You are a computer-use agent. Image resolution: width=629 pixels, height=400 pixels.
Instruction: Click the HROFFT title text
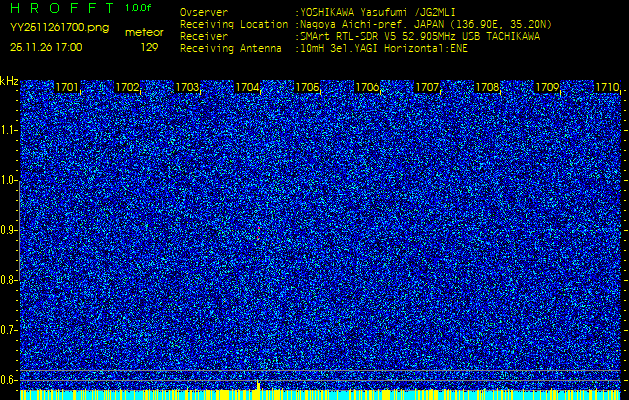coord(62,8)
